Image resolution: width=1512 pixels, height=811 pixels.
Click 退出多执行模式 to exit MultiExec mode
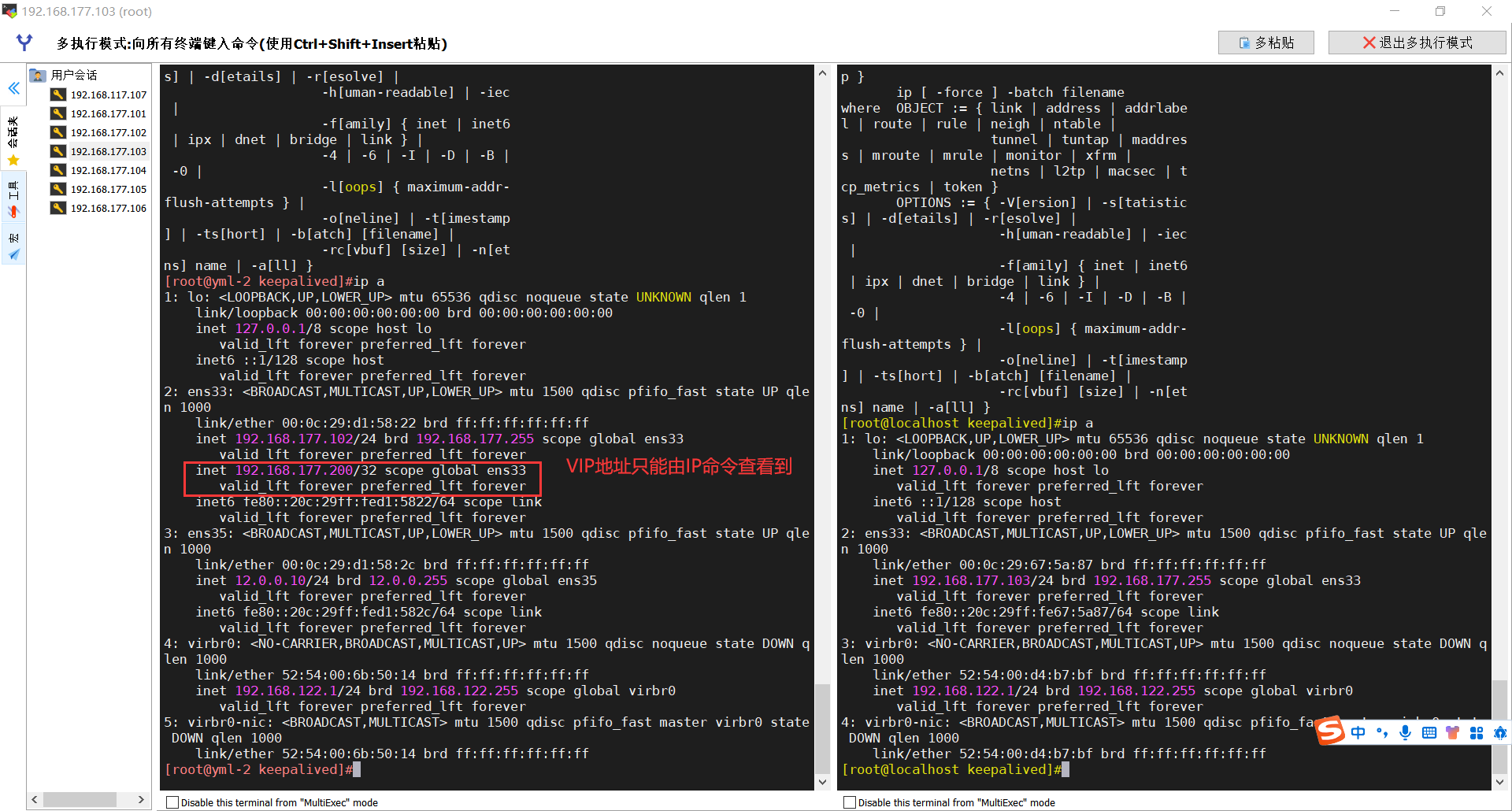tap(1417, 43)
